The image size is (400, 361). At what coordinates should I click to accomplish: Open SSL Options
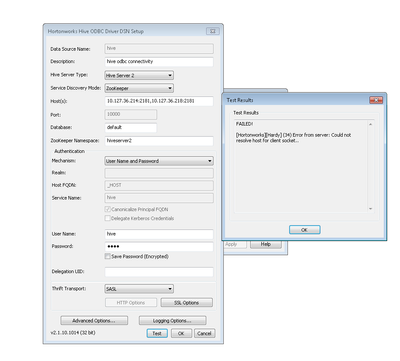186,303
